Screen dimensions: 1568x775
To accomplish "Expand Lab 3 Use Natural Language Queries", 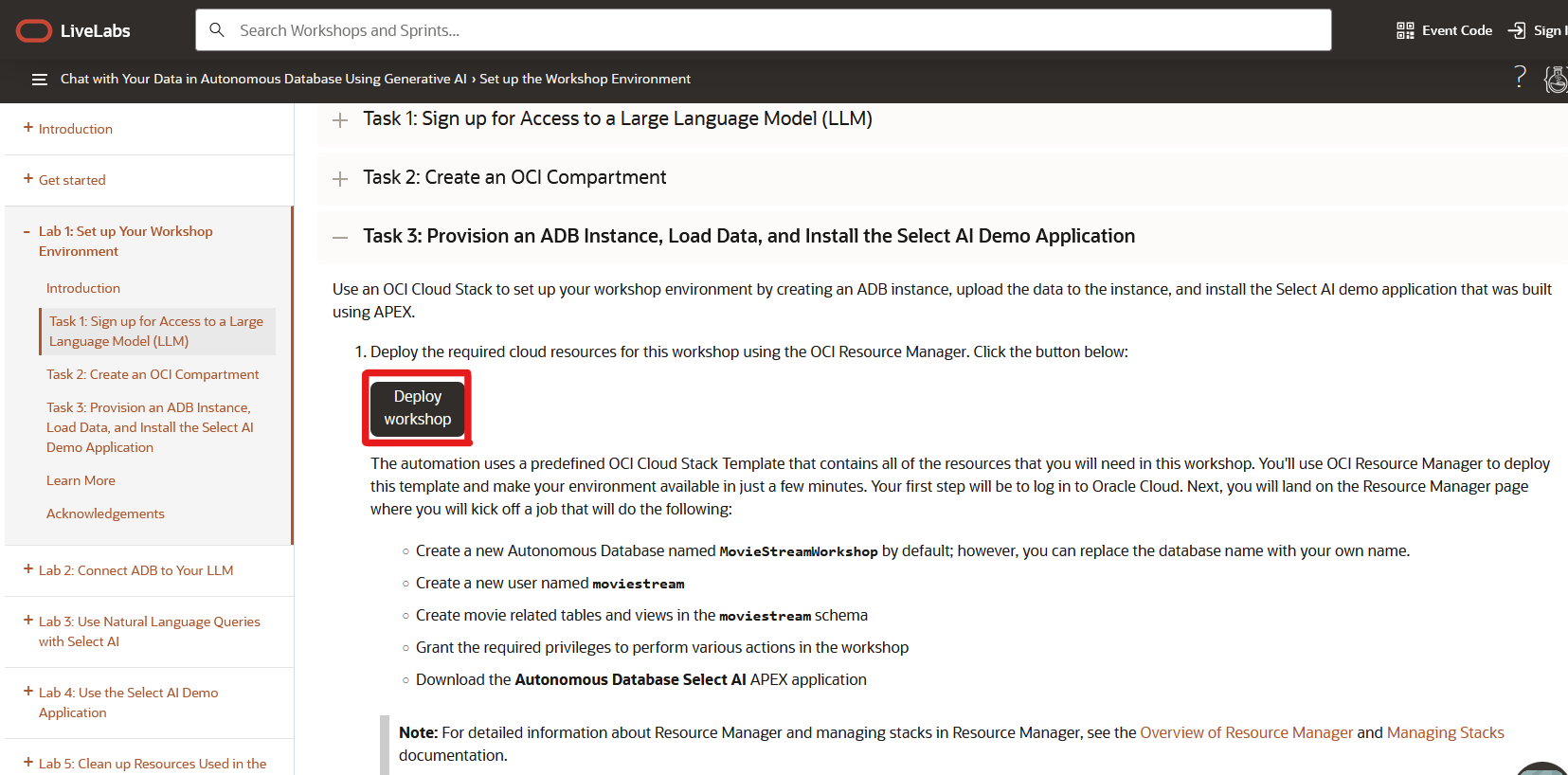I will pyautogui.click(x=28, y=621).
